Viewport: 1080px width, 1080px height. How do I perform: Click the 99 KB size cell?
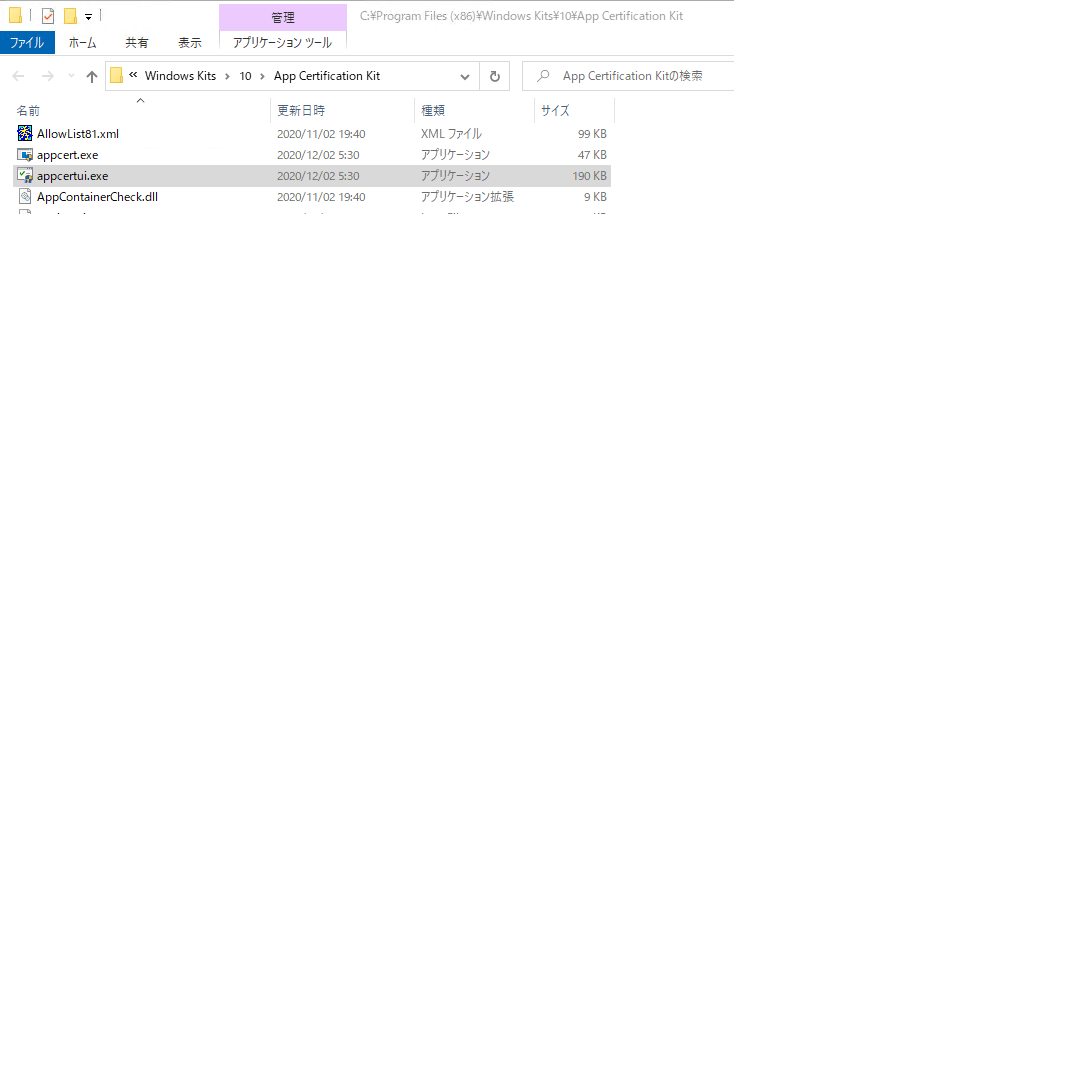point(592,134)
